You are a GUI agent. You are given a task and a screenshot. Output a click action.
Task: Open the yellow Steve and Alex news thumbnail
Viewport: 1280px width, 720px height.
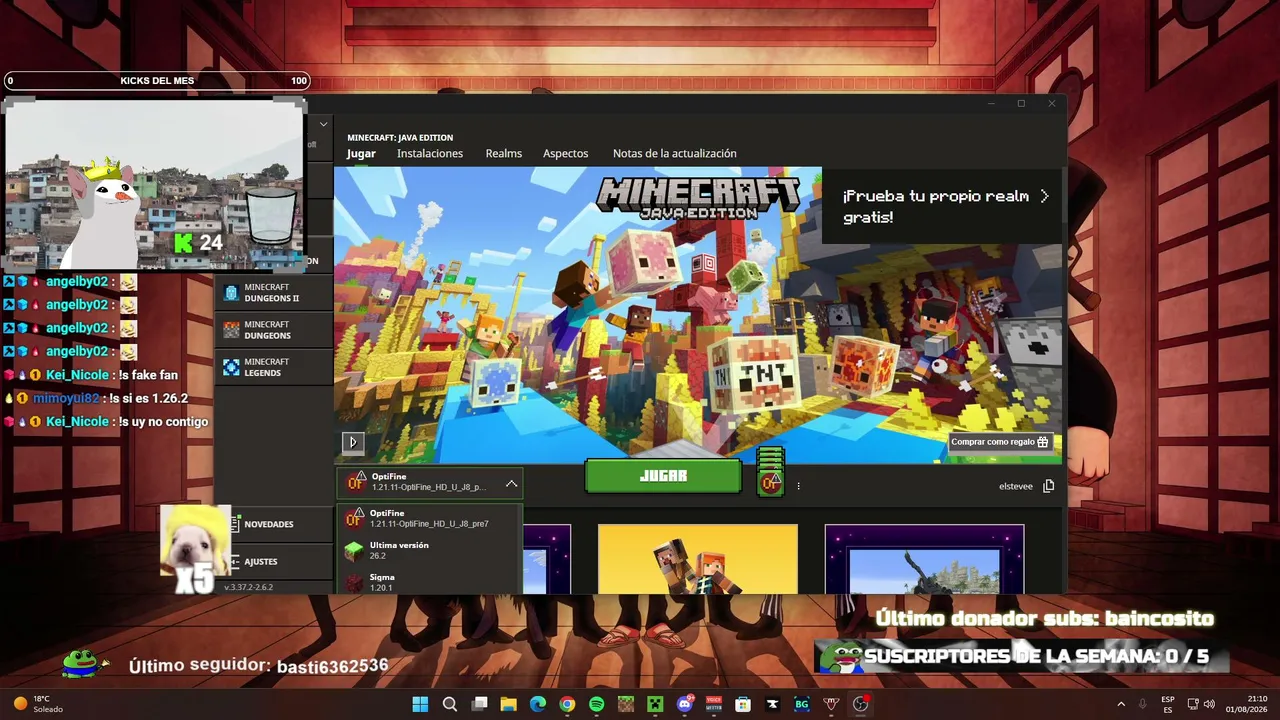[x=698, y=559]
